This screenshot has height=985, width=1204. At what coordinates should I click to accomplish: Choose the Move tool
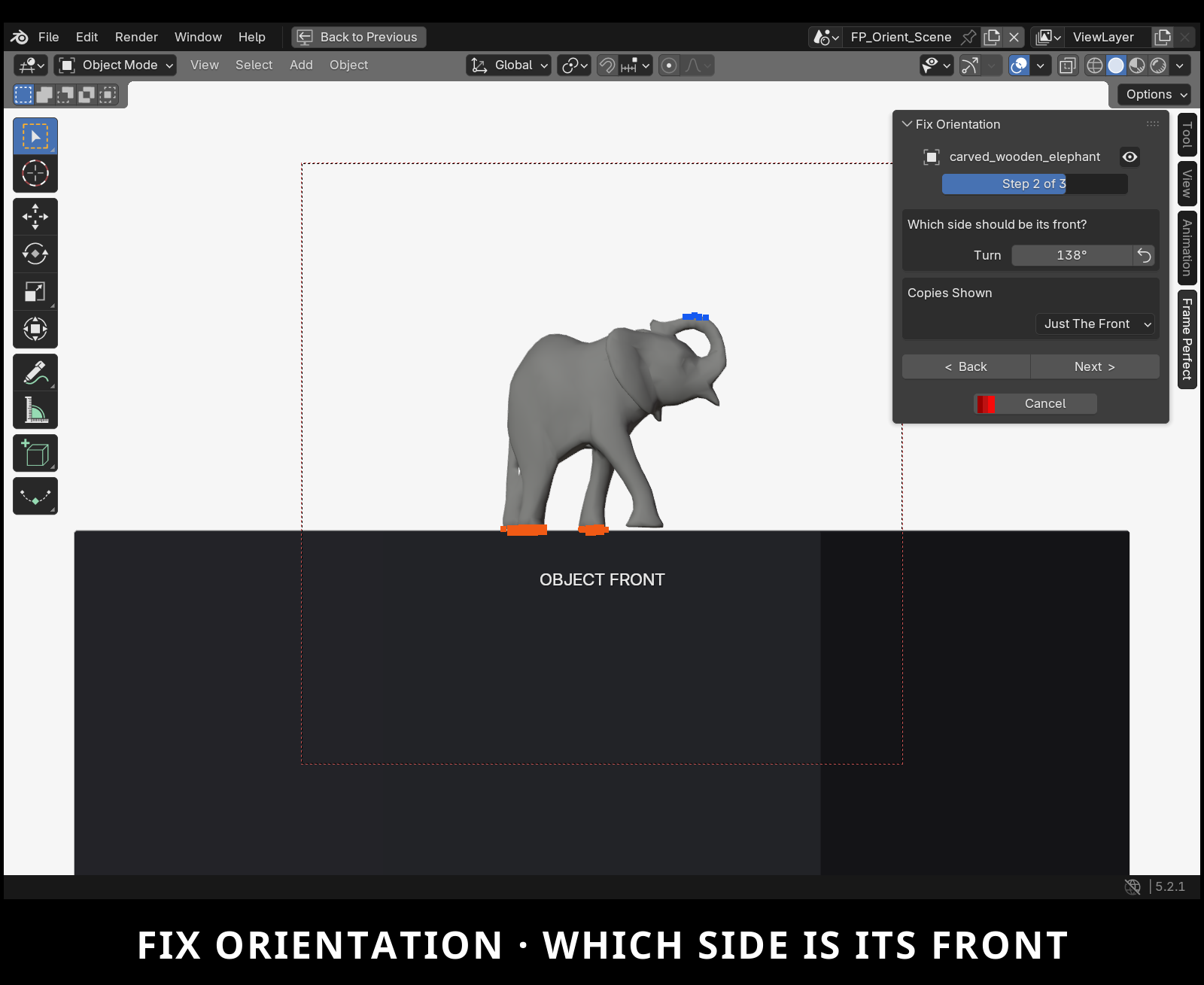35,217
